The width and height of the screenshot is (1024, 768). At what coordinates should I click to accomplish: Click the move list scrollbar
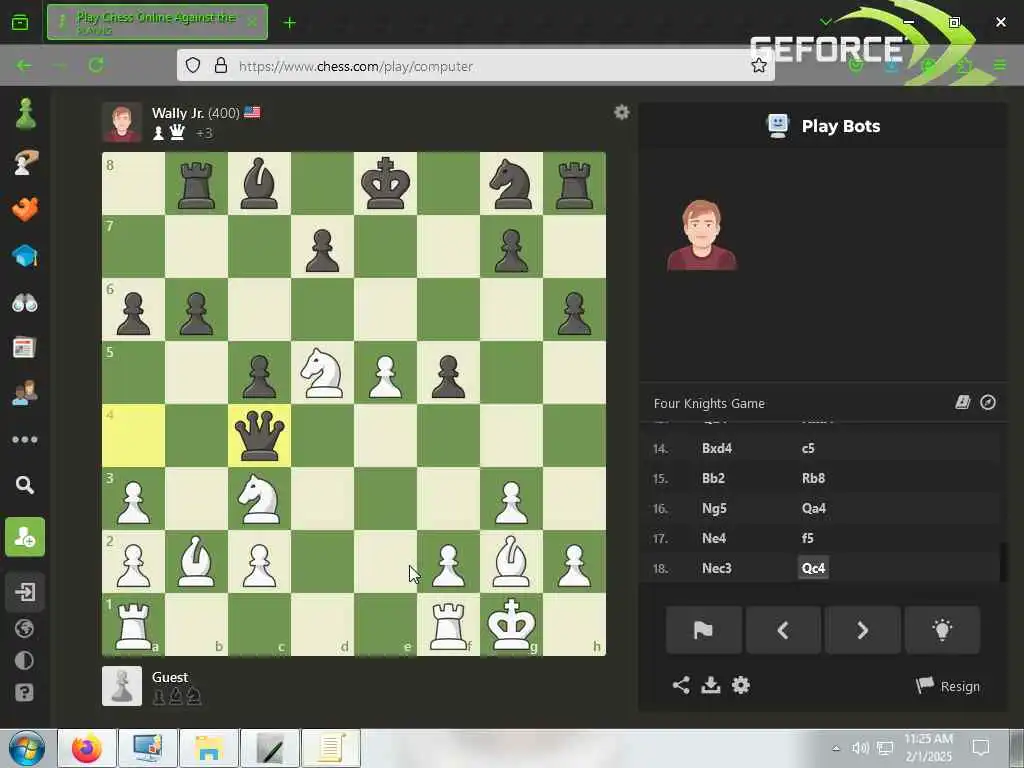pyautogui.click(x=1004, y=562)
